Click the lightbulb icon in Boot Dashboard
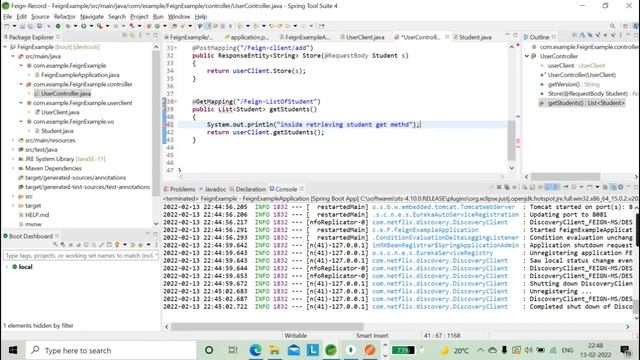 pyautogui.click(x=117, y=245)
